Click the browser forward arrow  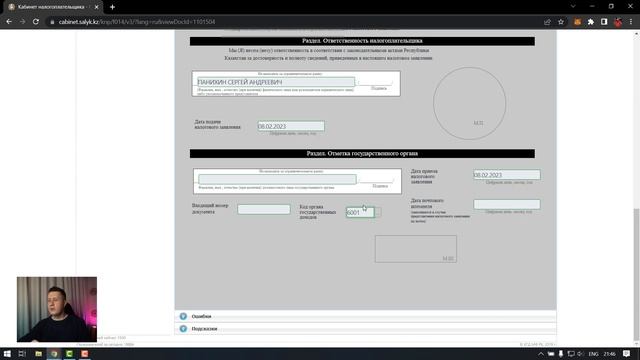pyautogui.click(x=22, y=22)
